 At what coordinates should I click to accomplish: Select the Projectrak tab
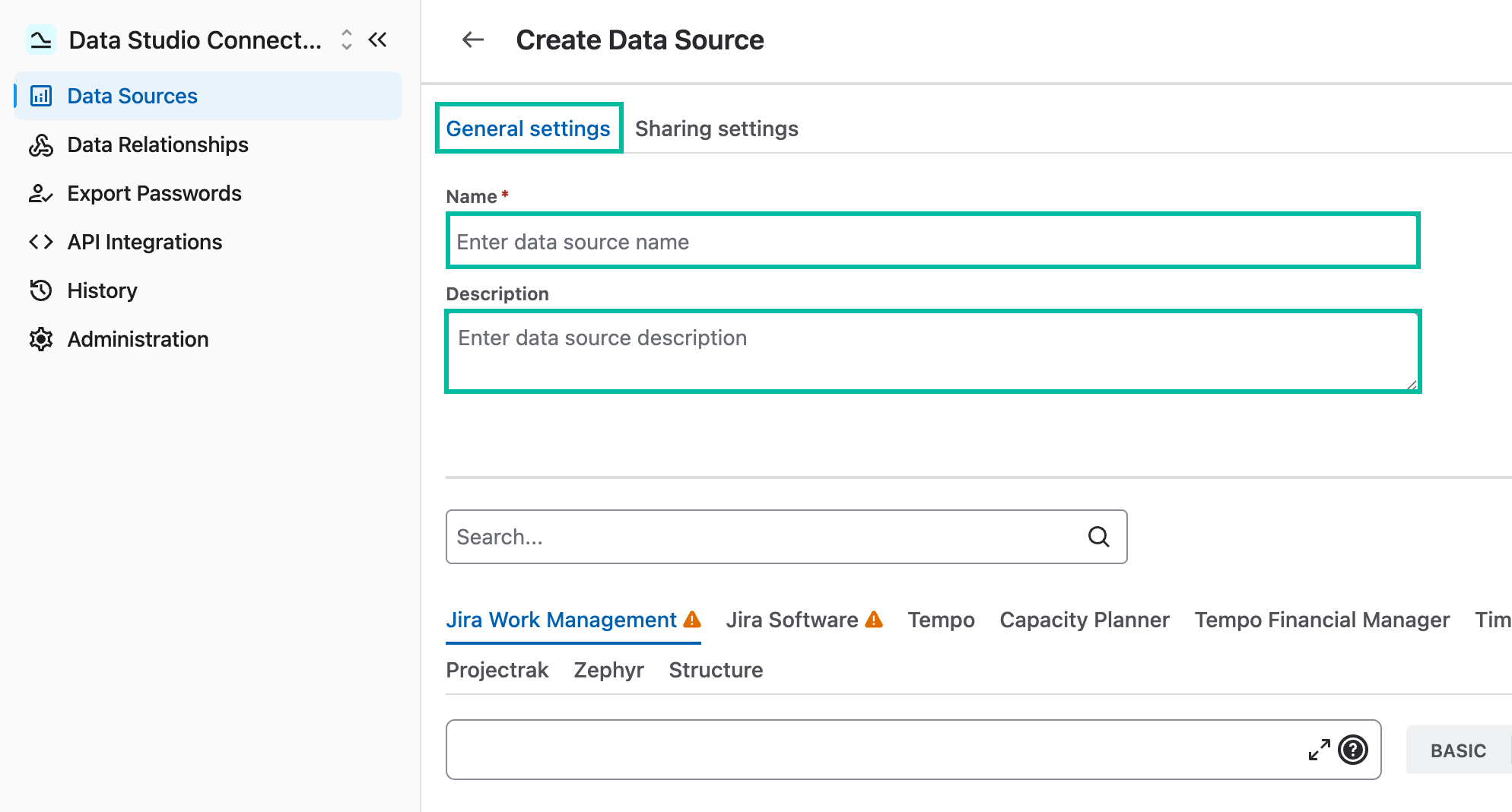(497, 670)
